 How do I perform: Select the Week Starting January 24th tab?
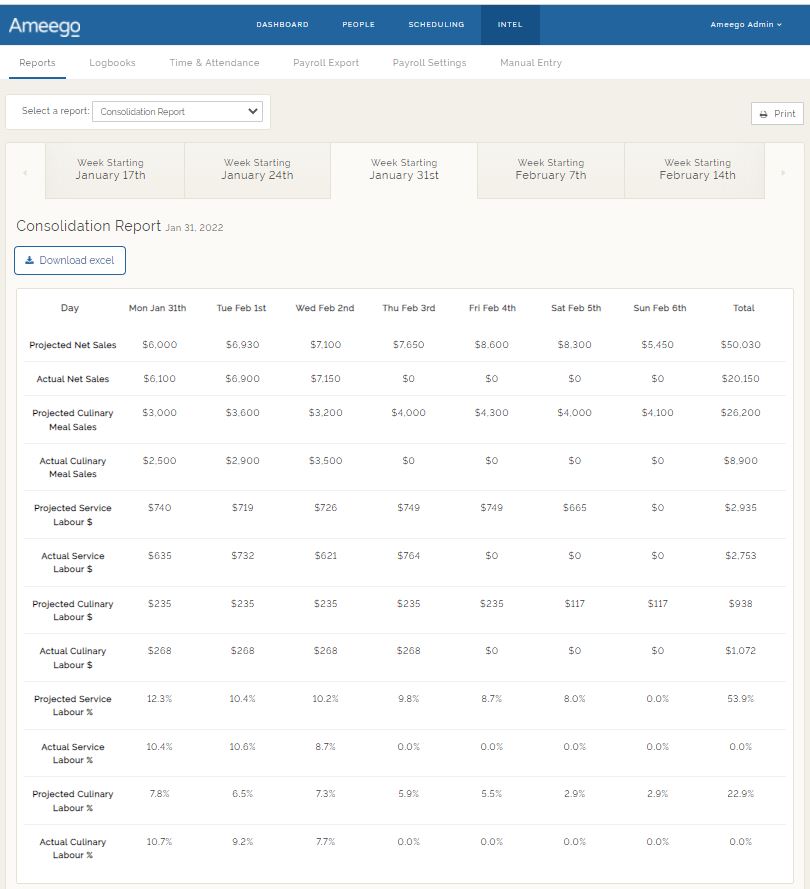(x=257, y=170)
